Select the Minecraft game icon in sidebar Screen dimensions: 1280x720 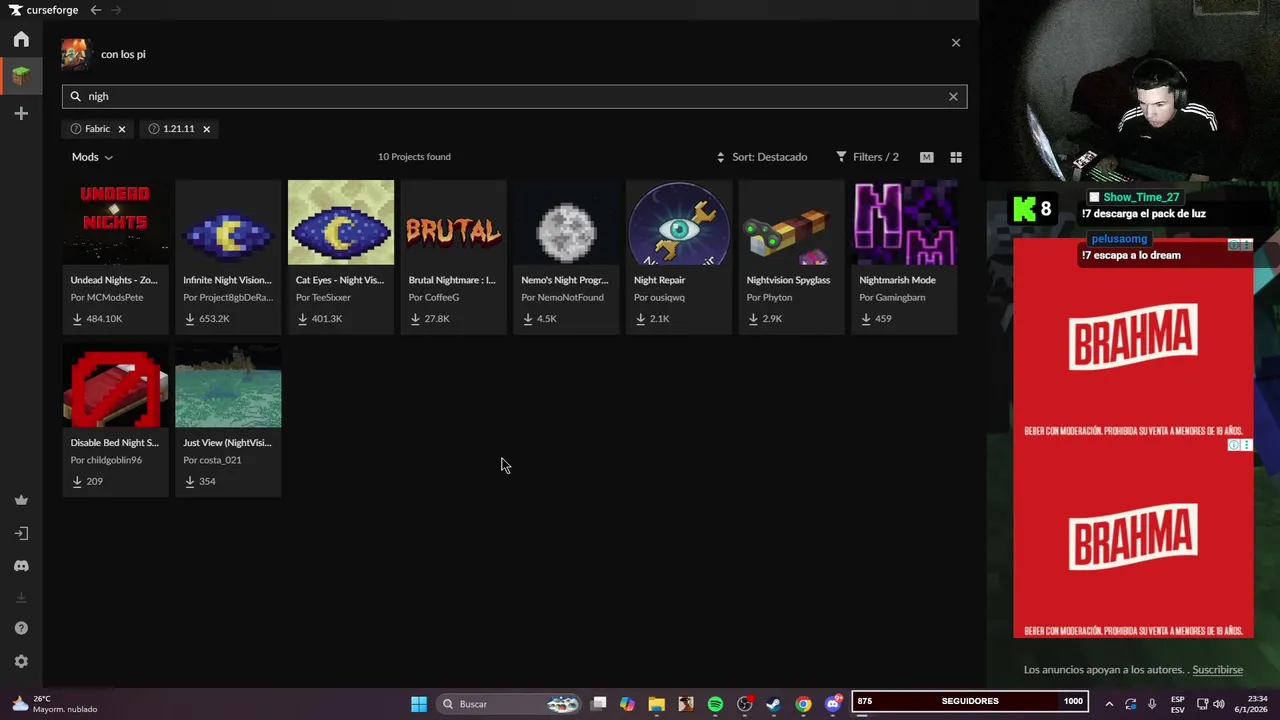[21, 76]
